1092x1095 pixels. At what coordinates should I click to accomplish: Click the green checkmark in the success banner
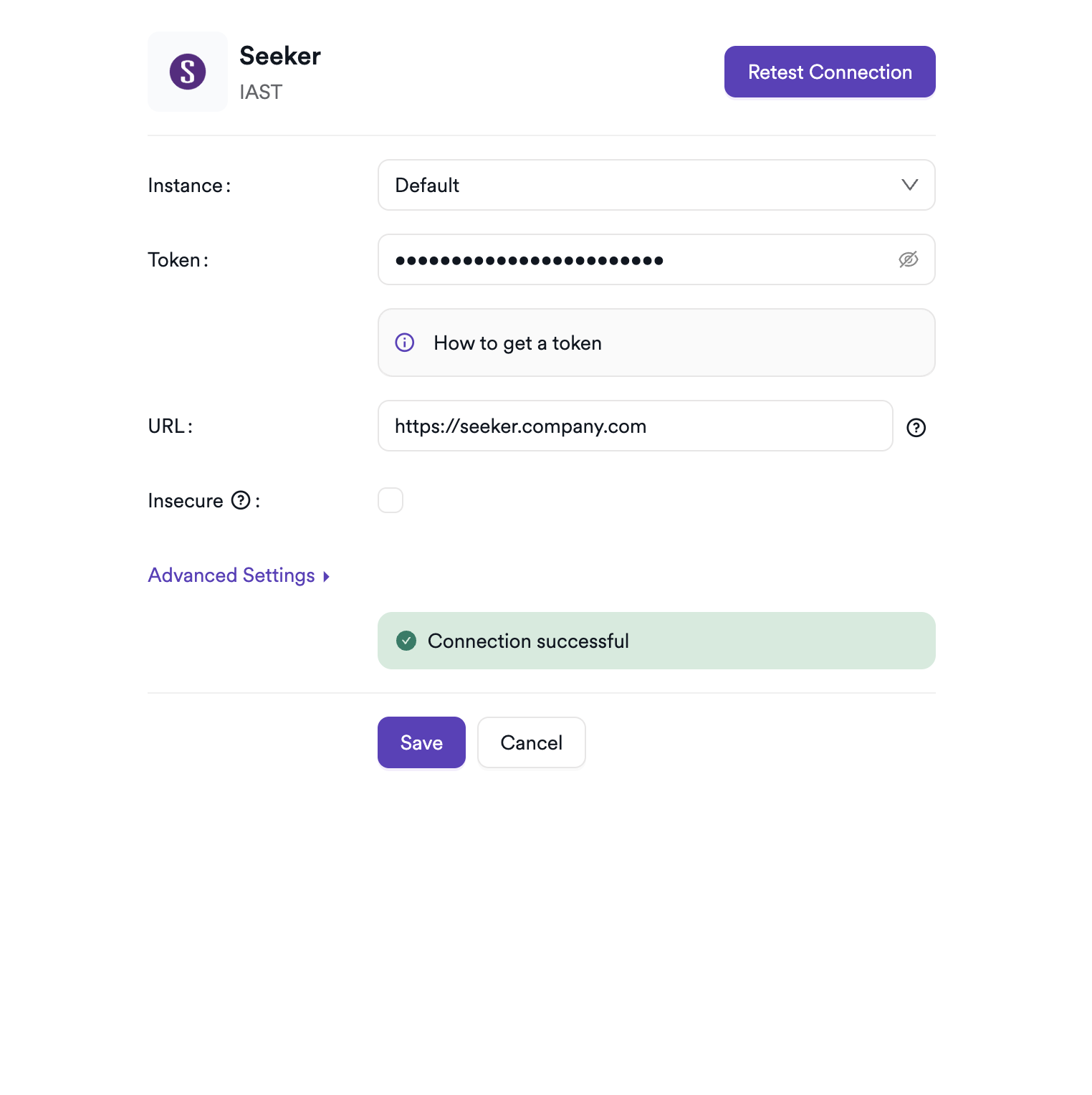406,641
